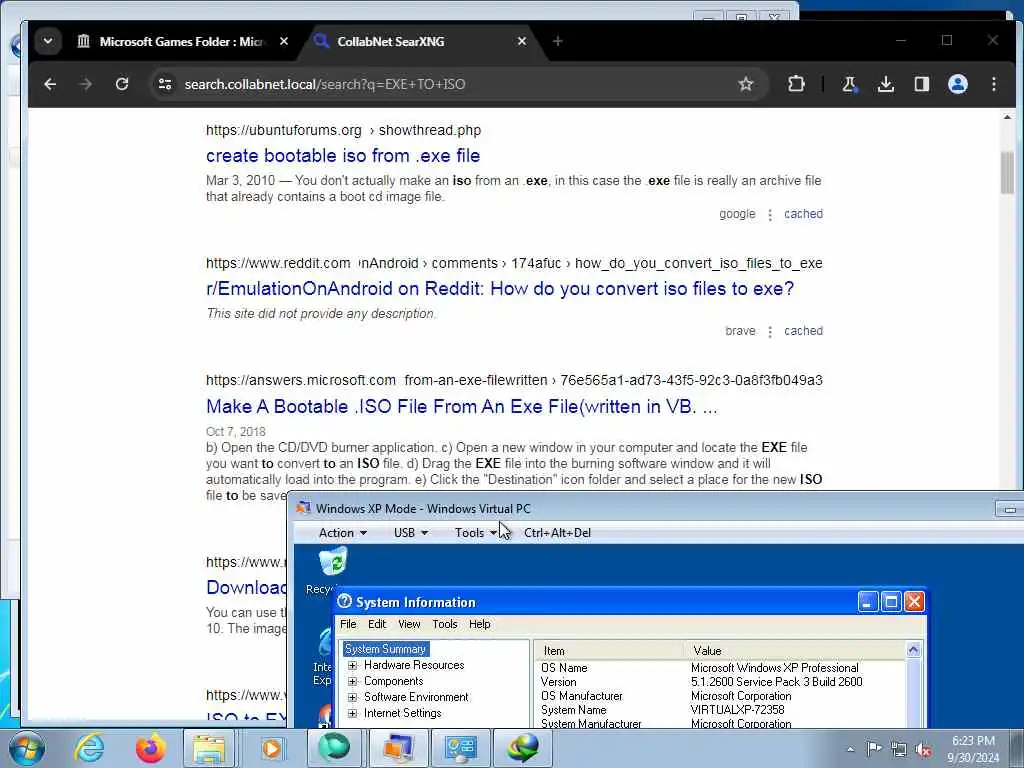Open the Reddit EmulationOnAndroid result link

tap(500, 288)
